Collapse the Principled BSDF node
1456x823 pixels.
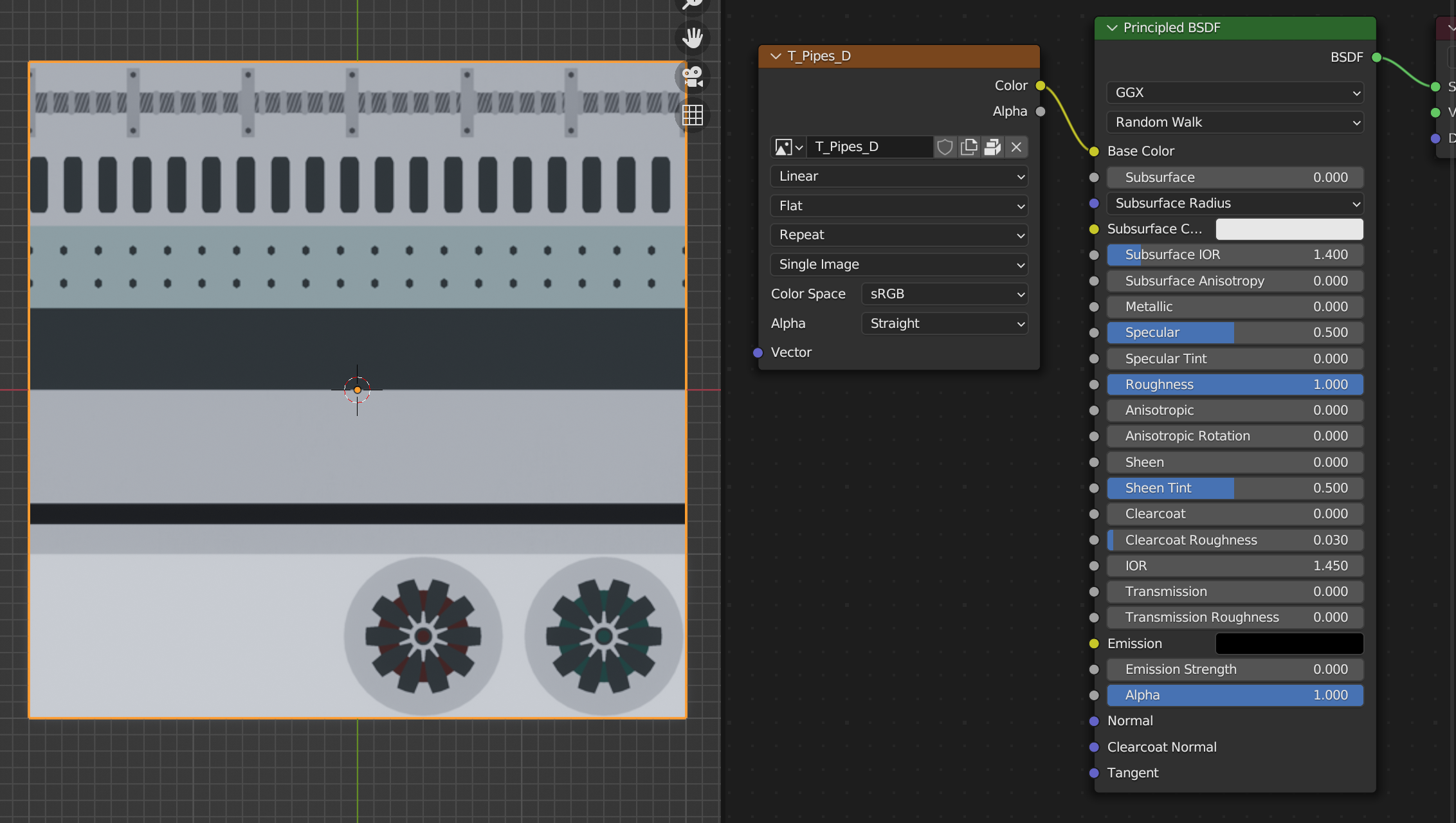pyautogui.click(x=1112, y=28)
